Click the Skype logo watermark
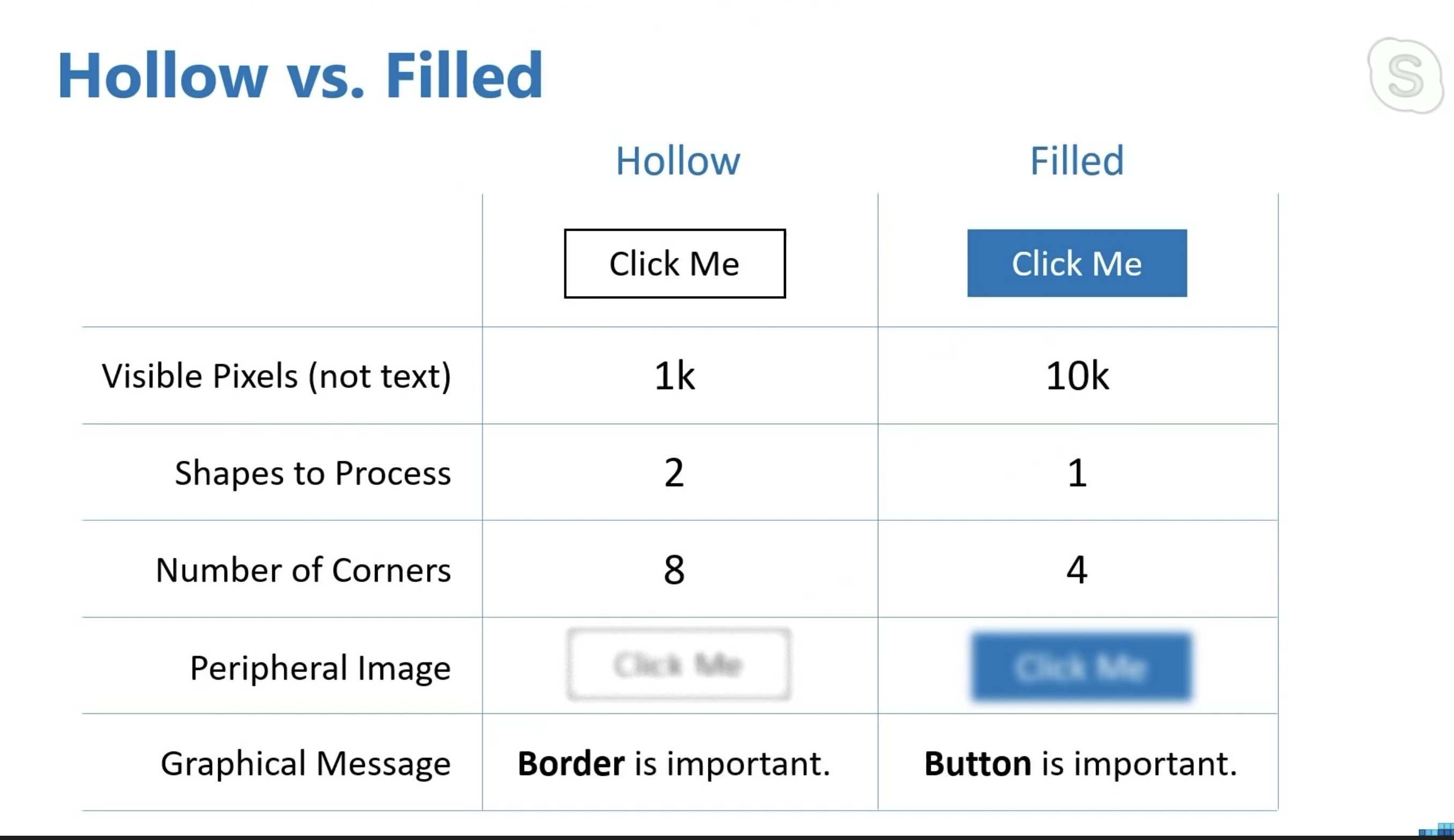This screenshot has height=840, width=1454. [1406, 75]
